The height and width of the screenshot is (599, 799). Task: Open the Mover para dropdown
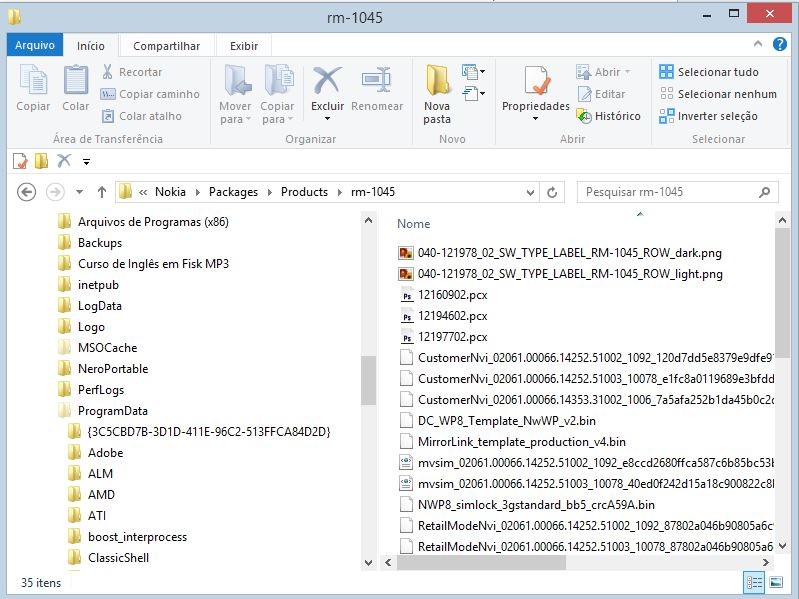click(x=236, y=96)
